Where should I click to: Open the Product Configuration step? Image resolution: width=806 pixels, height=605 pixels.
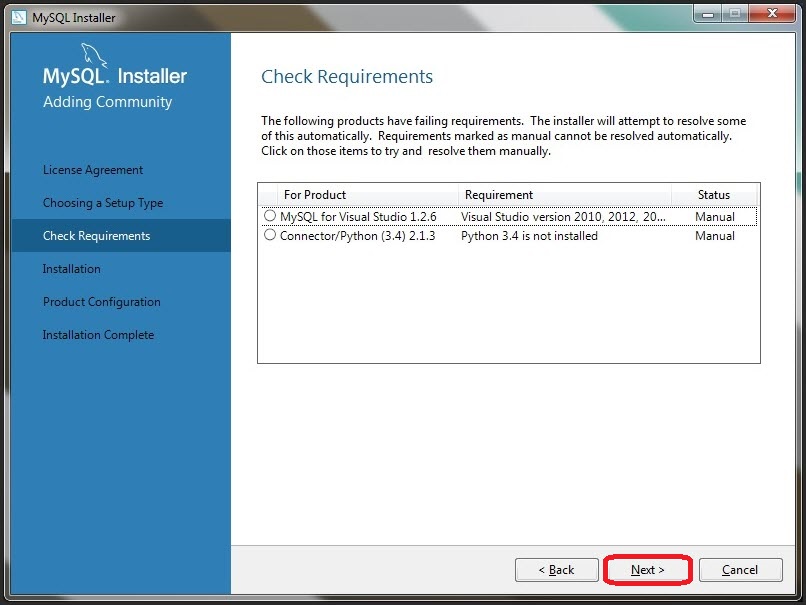[102, 302]
